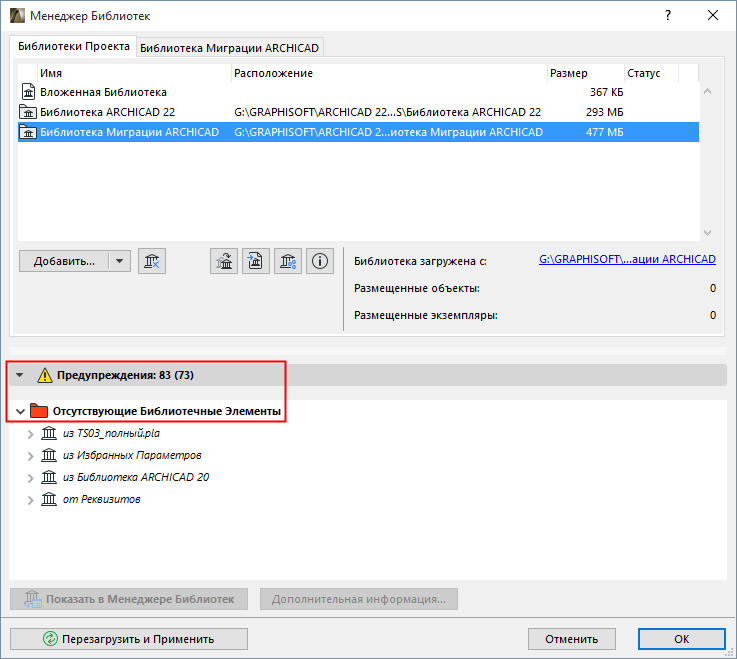Click location 'G:\GRAPHISOFT\ARCHICAD 22...S\Библиотека ARCHICAD 22'
This screenshot has height=659, width=737.
(x=387, y=112)
